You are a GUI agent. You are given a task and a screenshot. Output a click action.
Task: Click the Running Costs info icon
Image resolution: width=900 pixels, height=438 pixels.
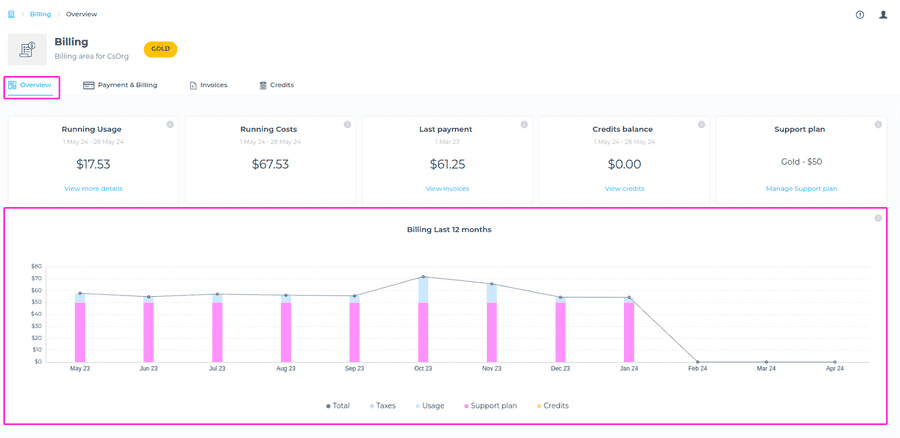(347, 125)
